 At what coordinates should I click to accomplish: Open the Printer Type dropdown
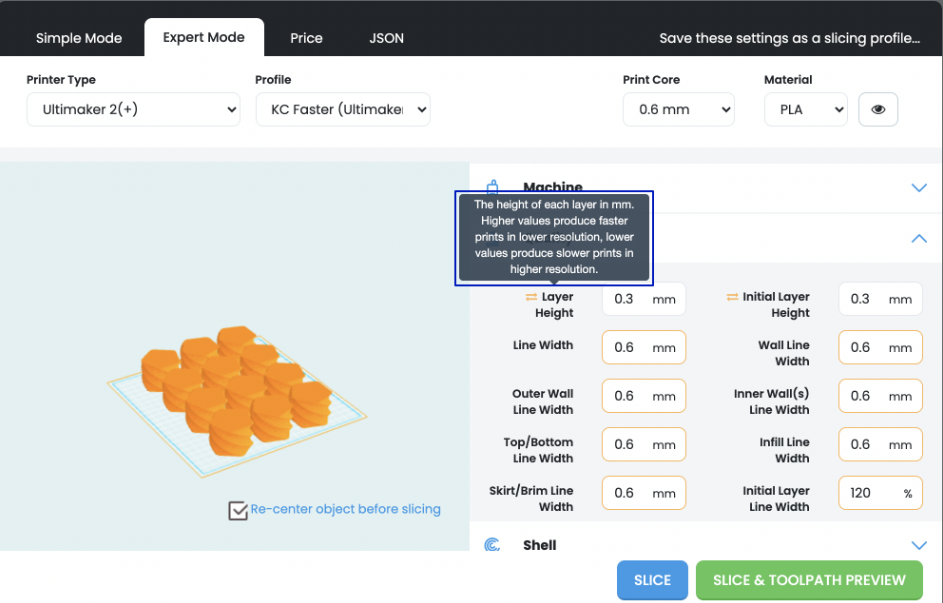tap(133, 110)
